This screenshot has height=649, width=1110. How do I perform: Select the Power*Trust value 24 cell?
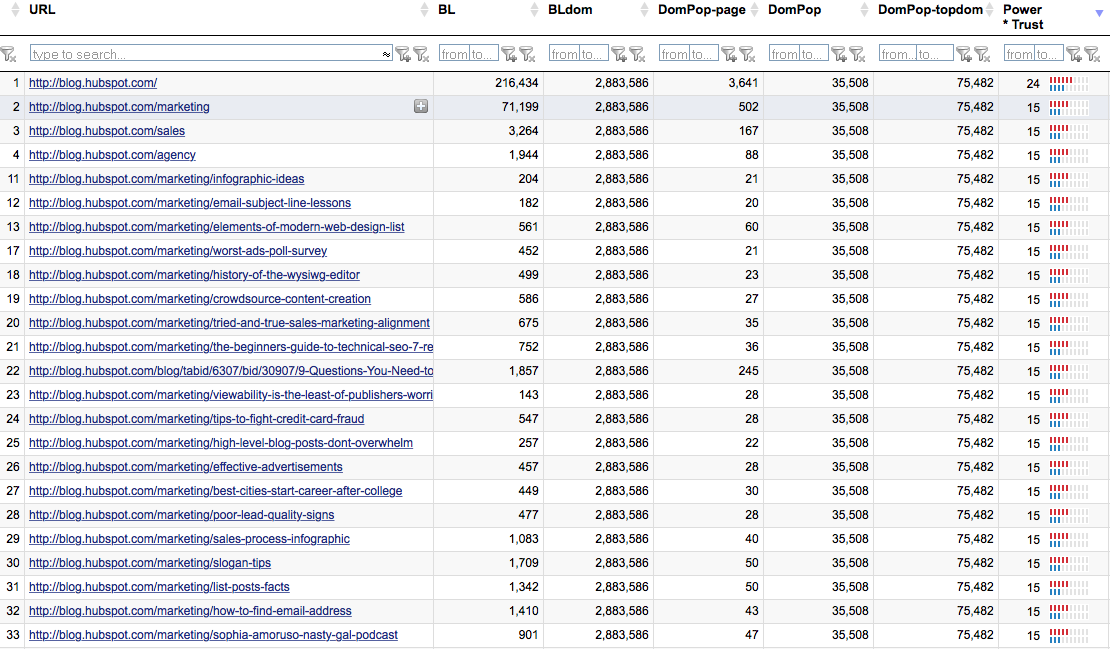click(1033, 84)
